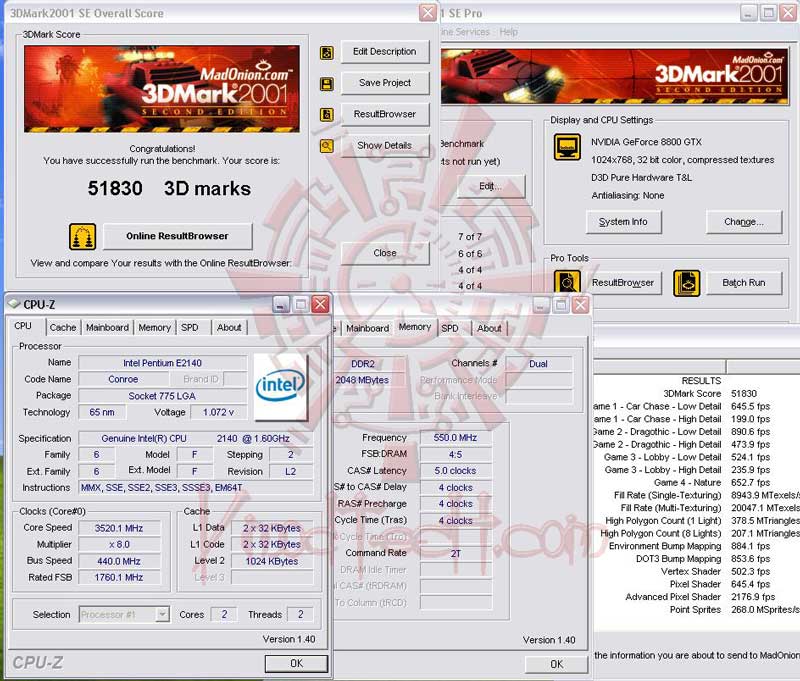Click the Intel logo in CPU-Z
800x681 pixels.
[x=281, y=386]
